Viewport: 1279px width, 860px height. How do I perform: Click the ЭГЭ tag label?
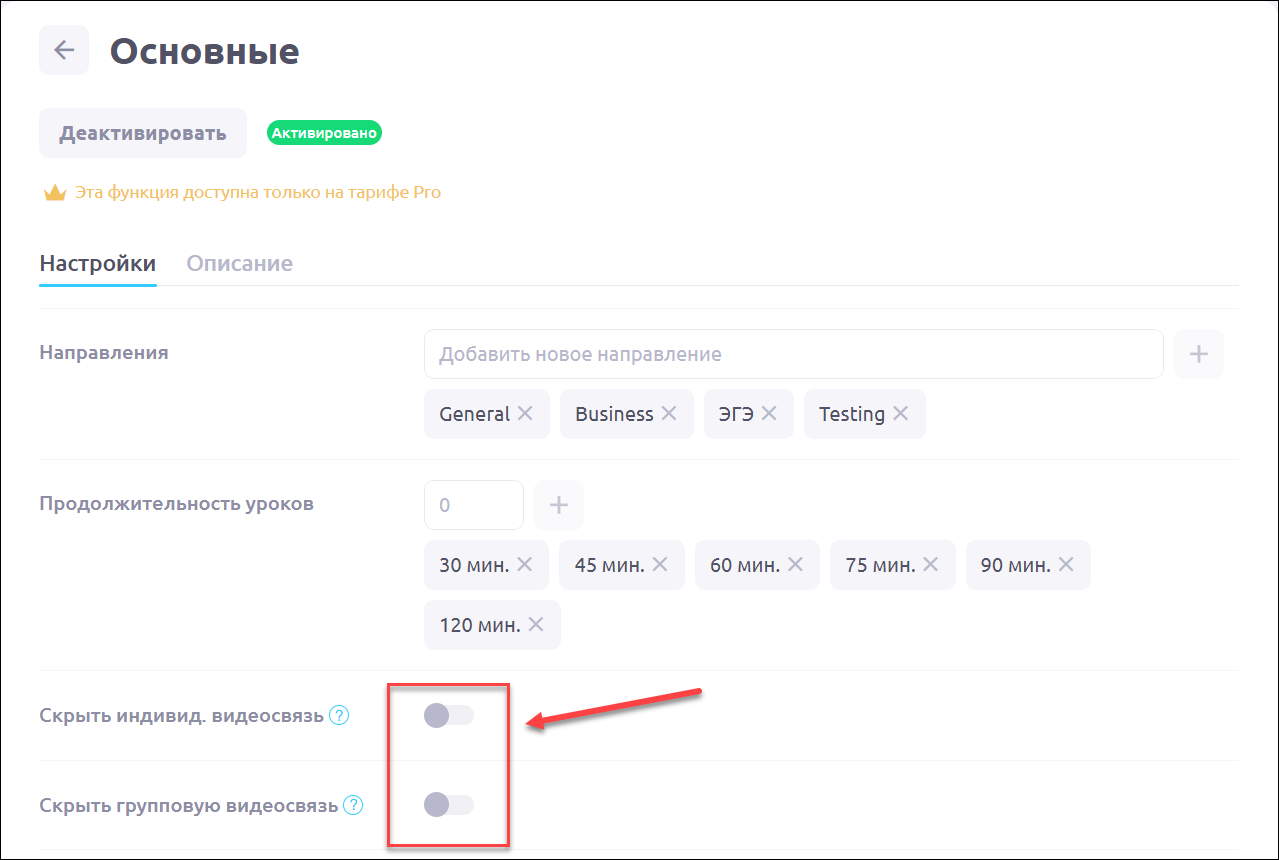point(736,414)
